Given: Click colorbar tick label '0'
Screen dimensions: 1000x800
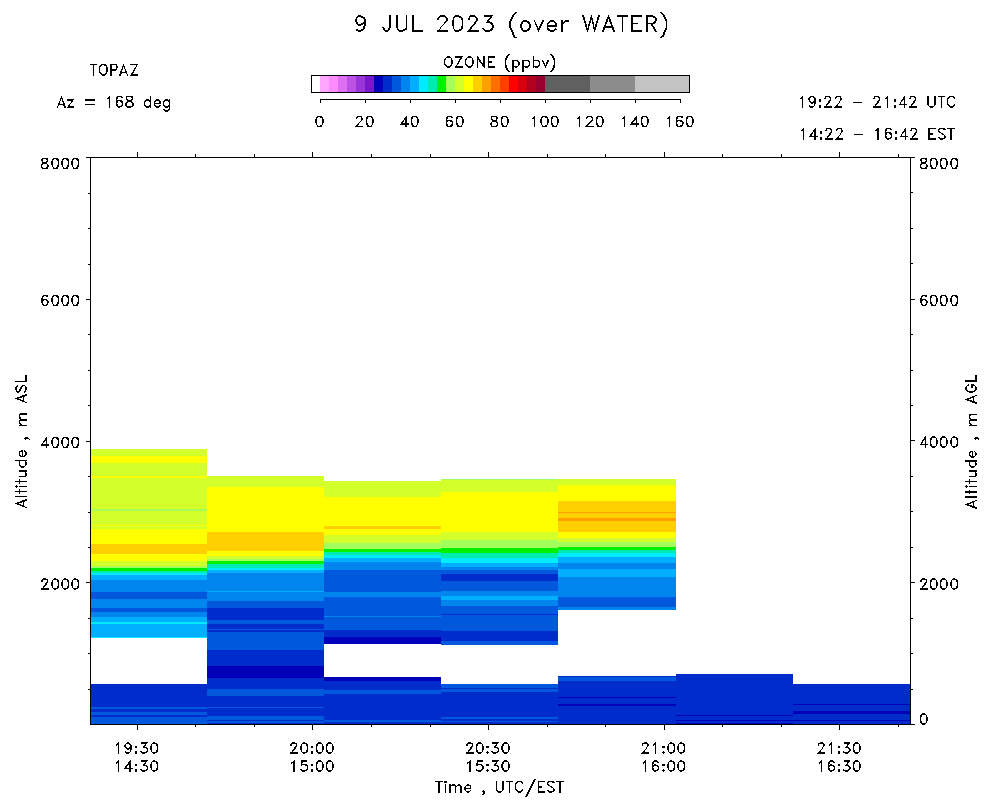Looking at the screenshot, I should 320,122.
